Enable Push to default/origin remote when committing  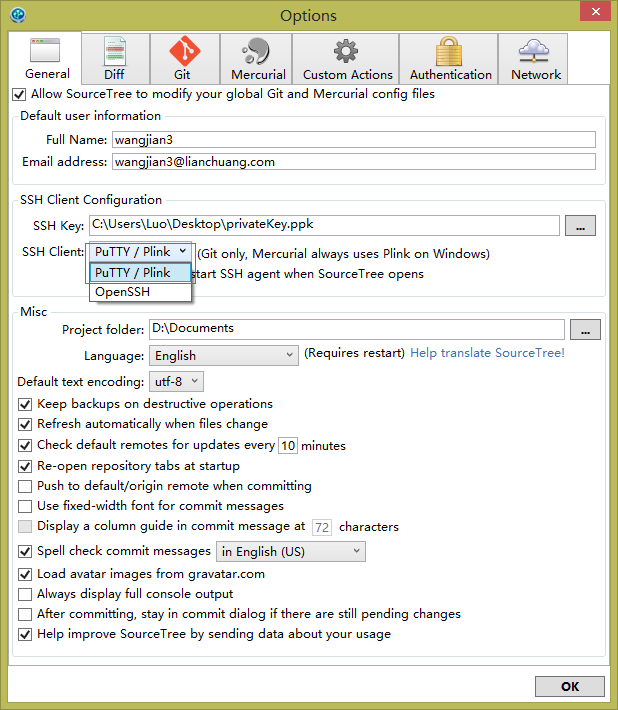click(25, 486)
